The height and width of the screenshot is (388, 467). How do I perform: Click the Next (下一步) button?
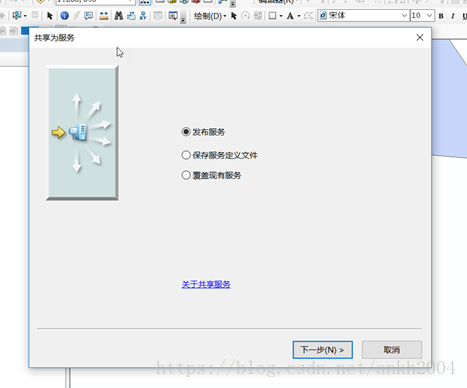322,350
